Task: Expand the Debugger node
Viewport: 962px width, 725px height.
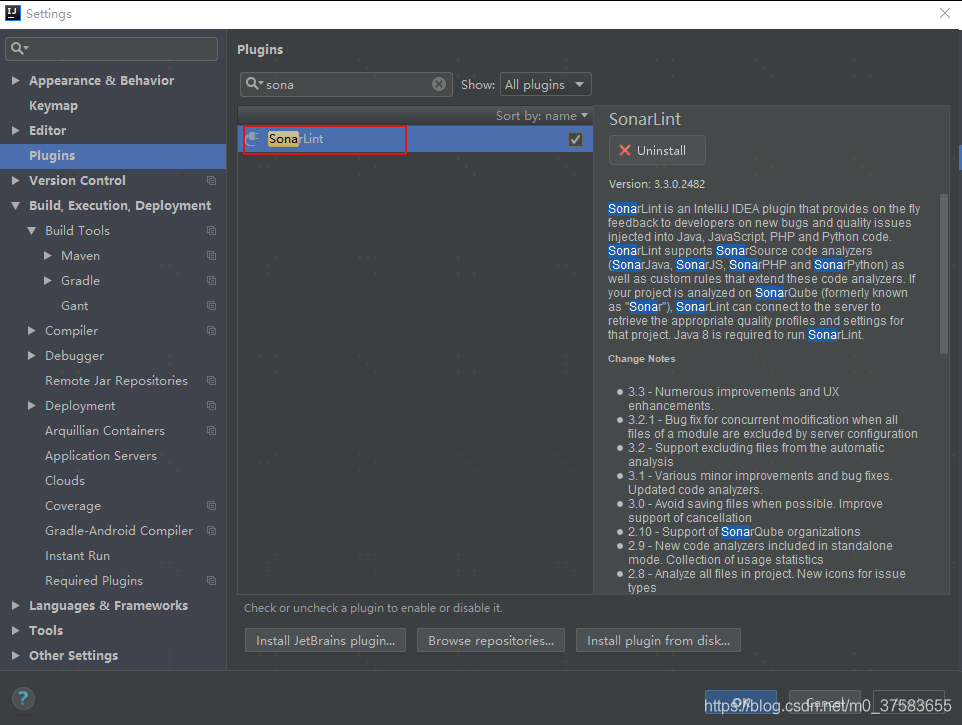Action: (x=31, y=356)
